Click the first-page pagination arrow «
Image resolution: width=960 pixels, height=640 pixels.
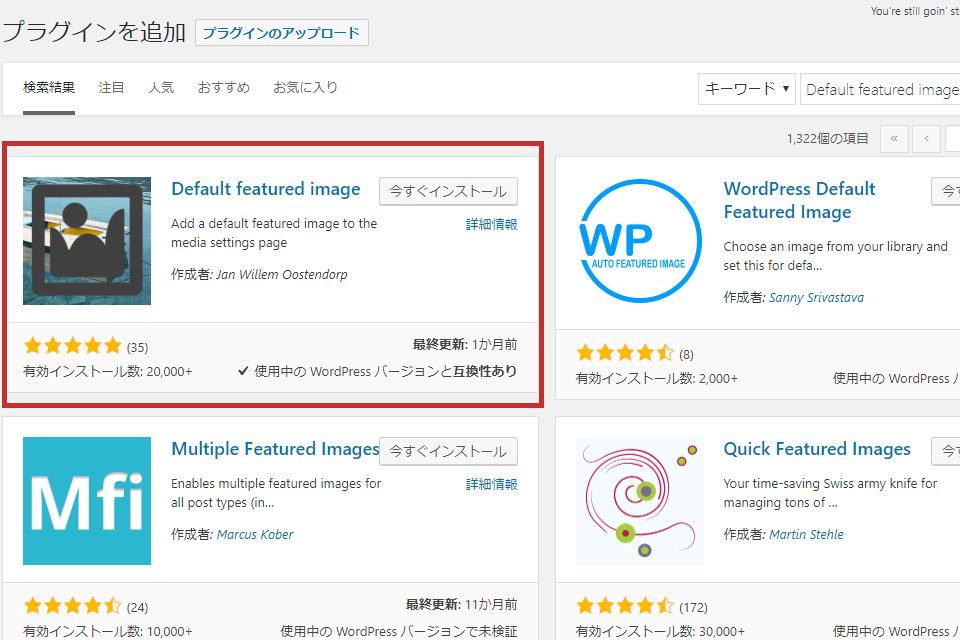point(893,139)
